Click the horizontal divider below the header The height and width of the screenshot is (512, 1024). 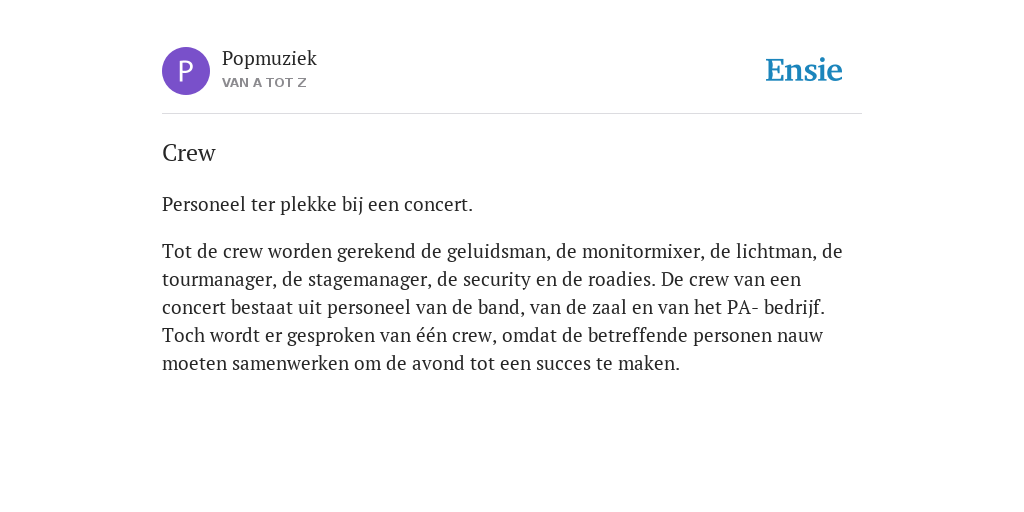(x=512, y=114)
